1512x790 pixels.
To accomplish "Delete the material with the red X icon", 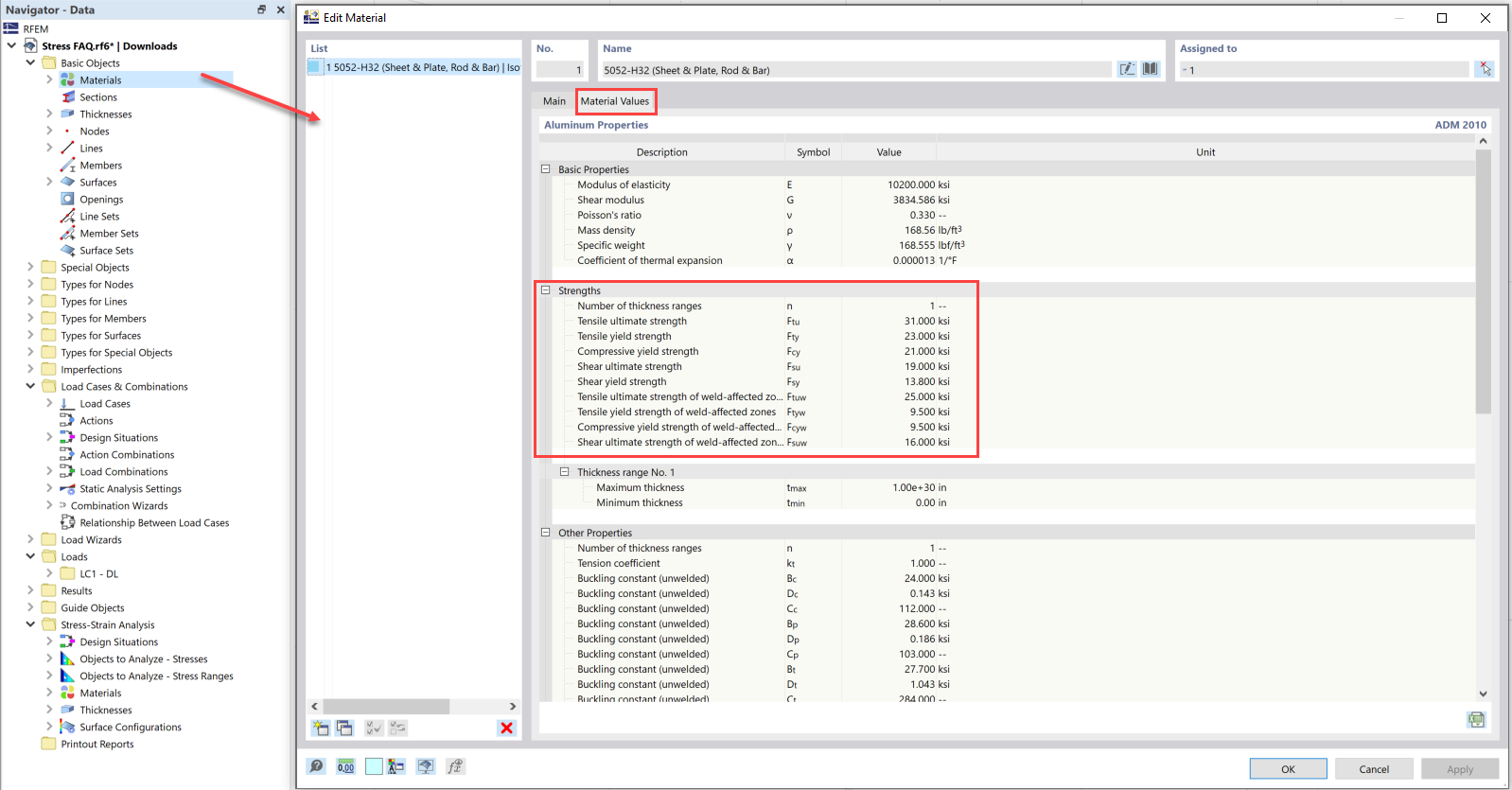I will (506, 728).
